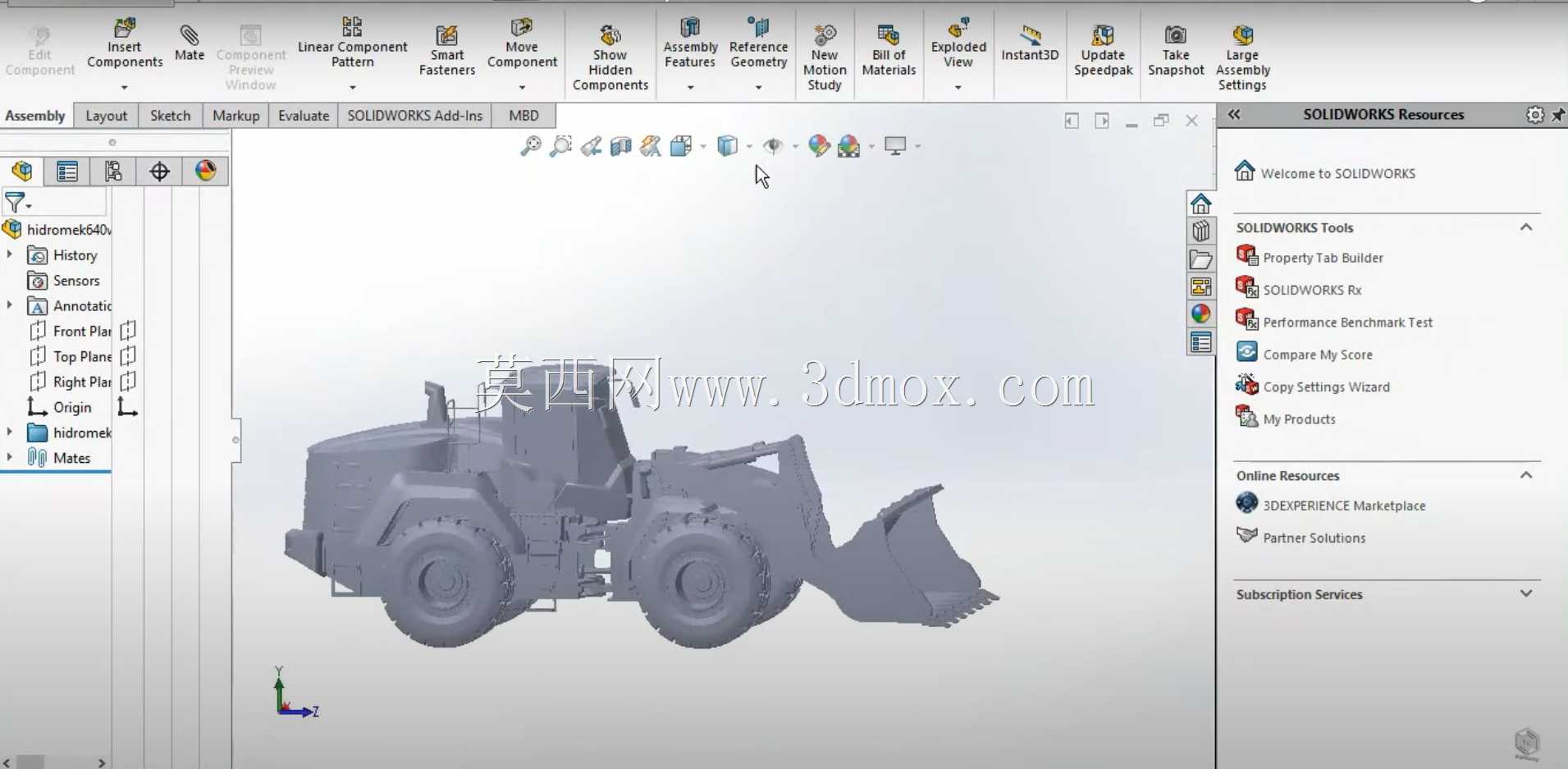Open ConfigurationManager tab icon
Image resolution: width=1568 pixels, height=769 pixels.
click(x=113, y=171)
